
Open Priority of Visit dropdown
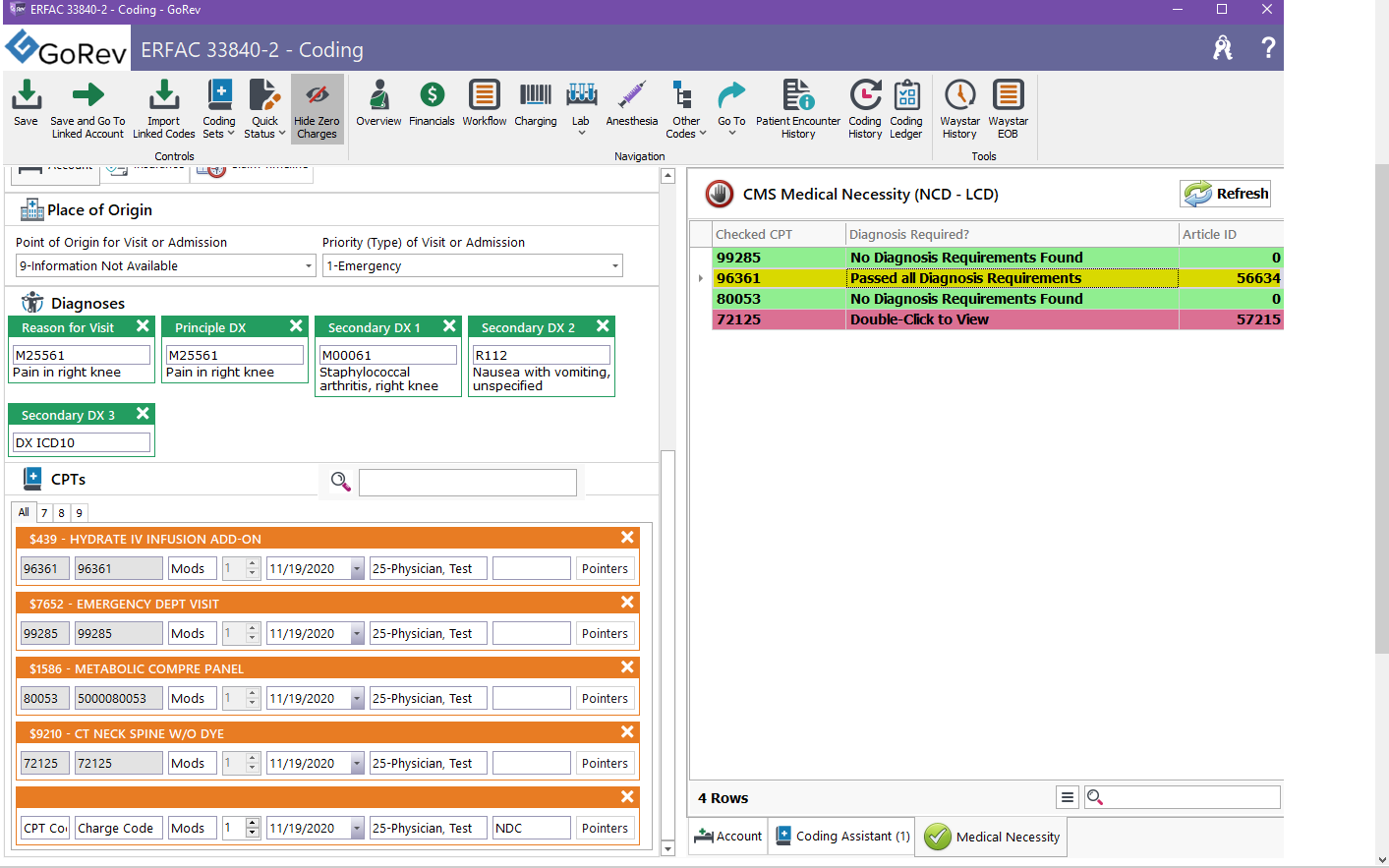[x=615, y=266]
